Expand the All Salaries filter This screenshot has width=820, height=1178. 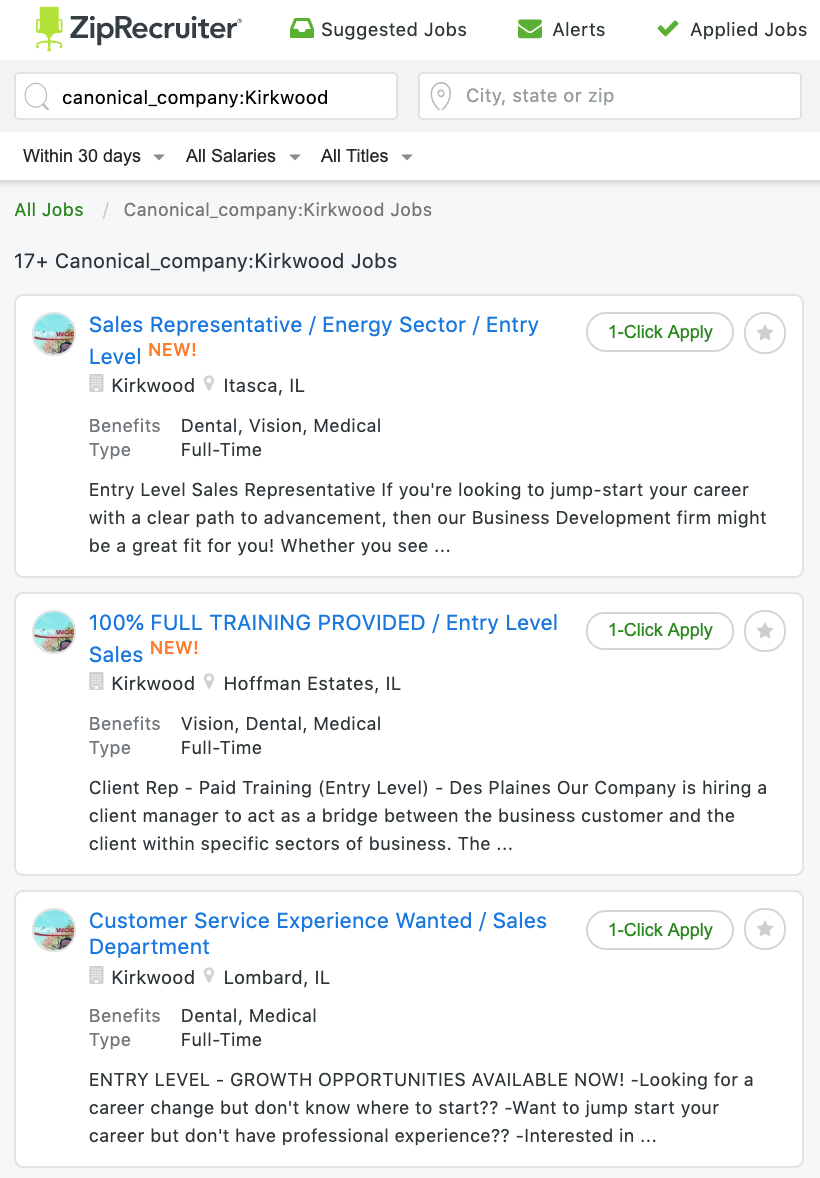[x=243, y=156]
